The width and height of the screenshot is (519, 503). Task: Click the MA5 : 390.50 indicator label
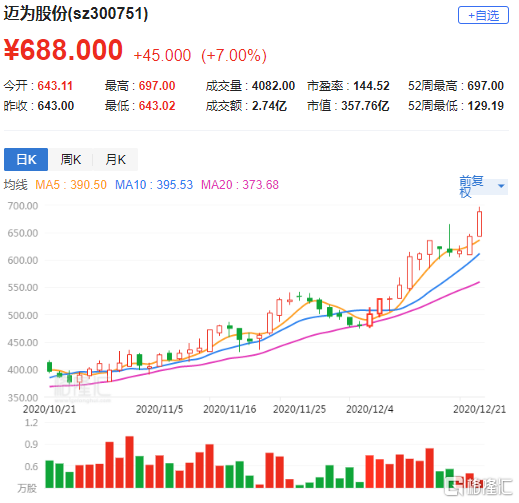71,185
